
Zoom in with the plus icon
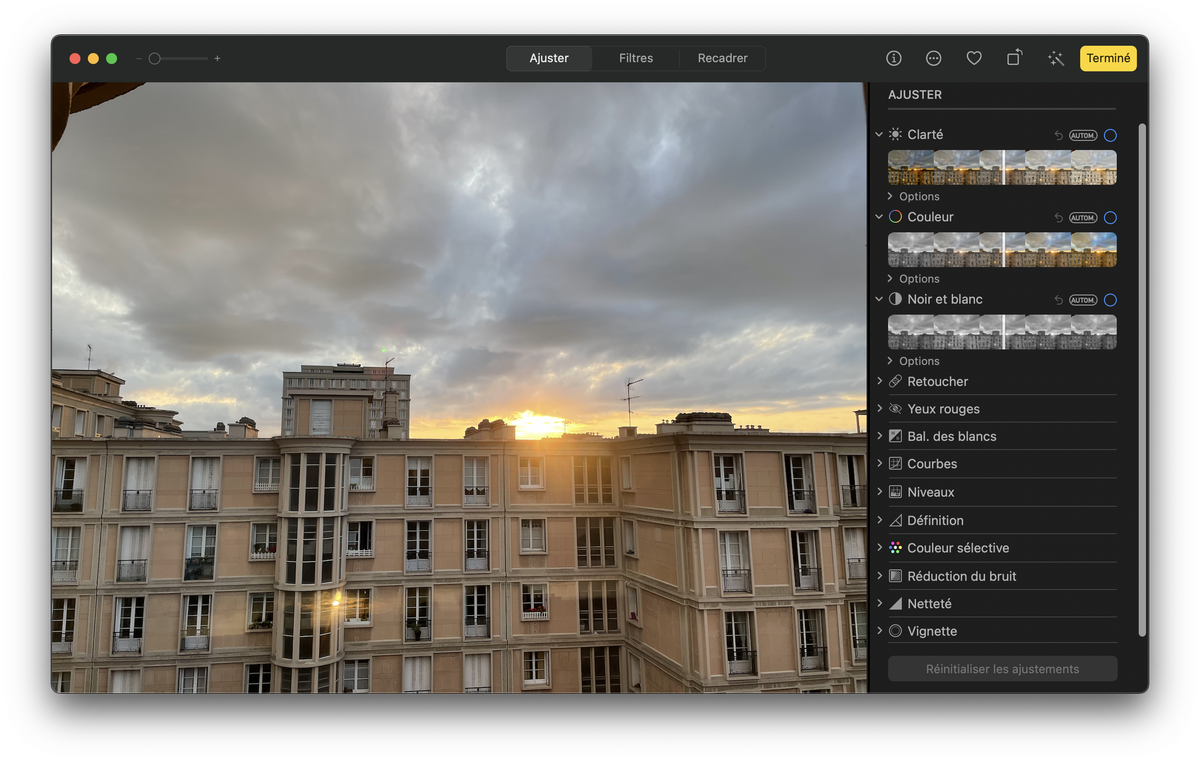(x=217, y=59)
